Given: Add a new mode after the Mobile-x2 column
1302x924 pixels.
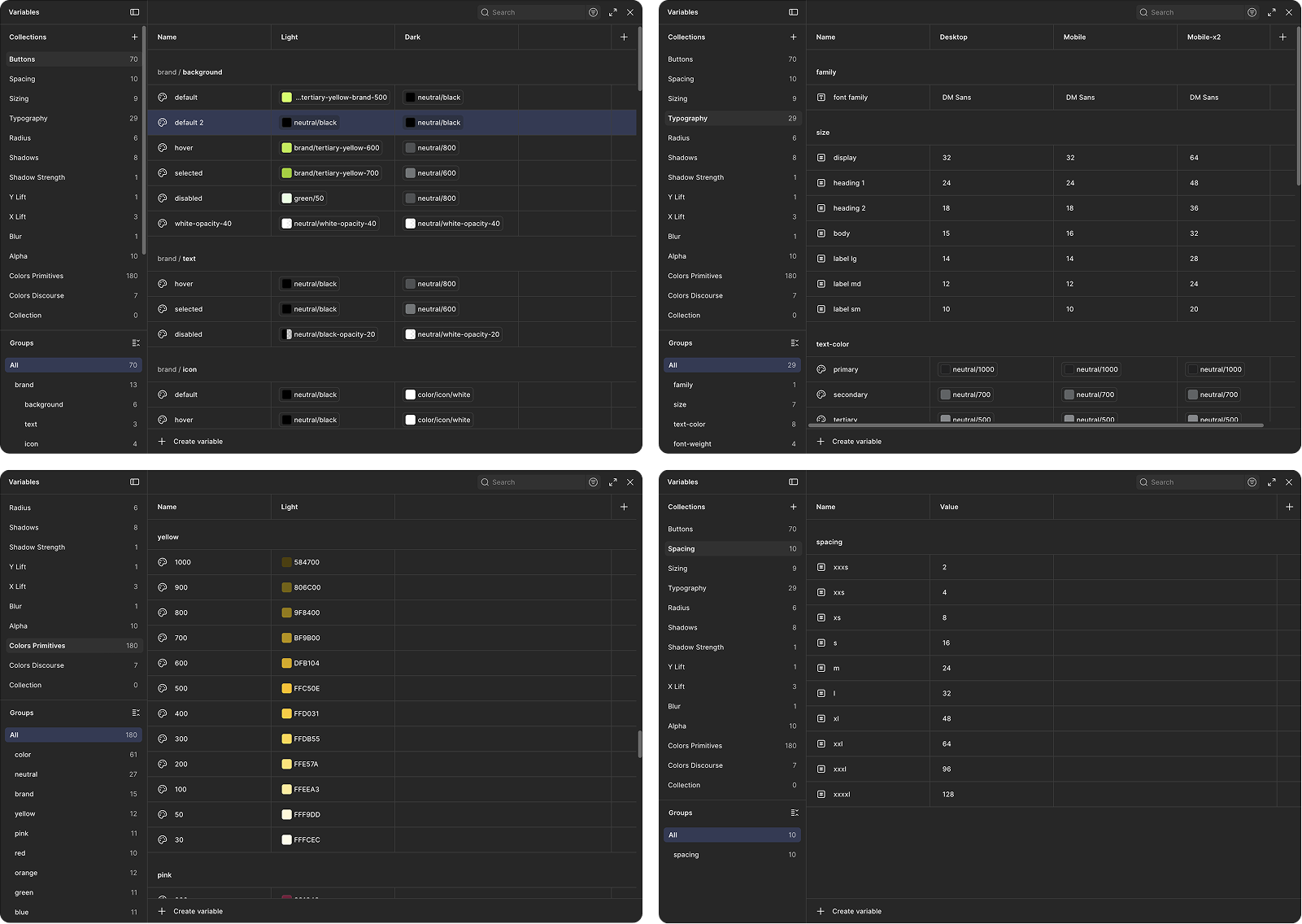Looking at the screenshot, I should coord(1282,37).
